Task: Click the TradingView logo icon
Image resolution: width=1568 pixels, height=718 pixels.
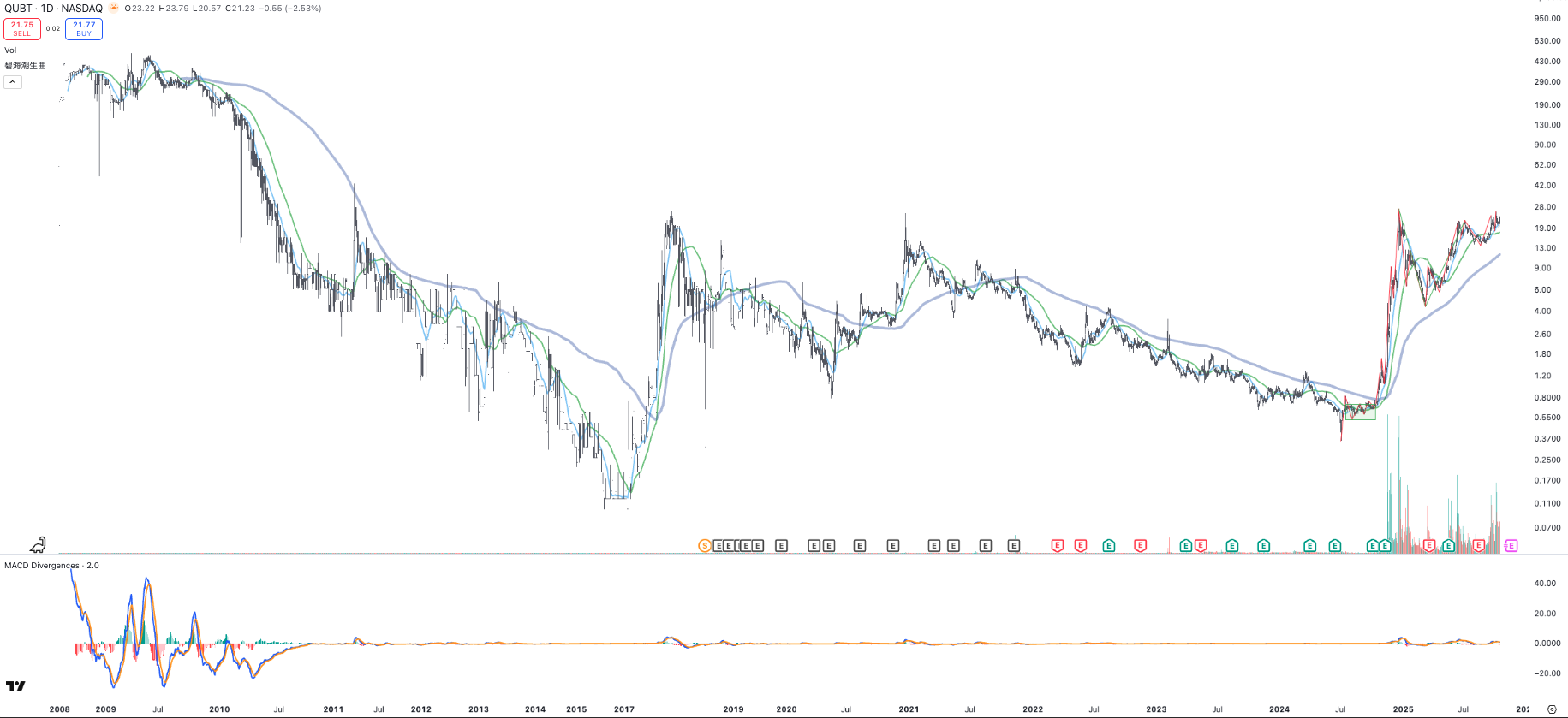Action: (x=15, y=685)
